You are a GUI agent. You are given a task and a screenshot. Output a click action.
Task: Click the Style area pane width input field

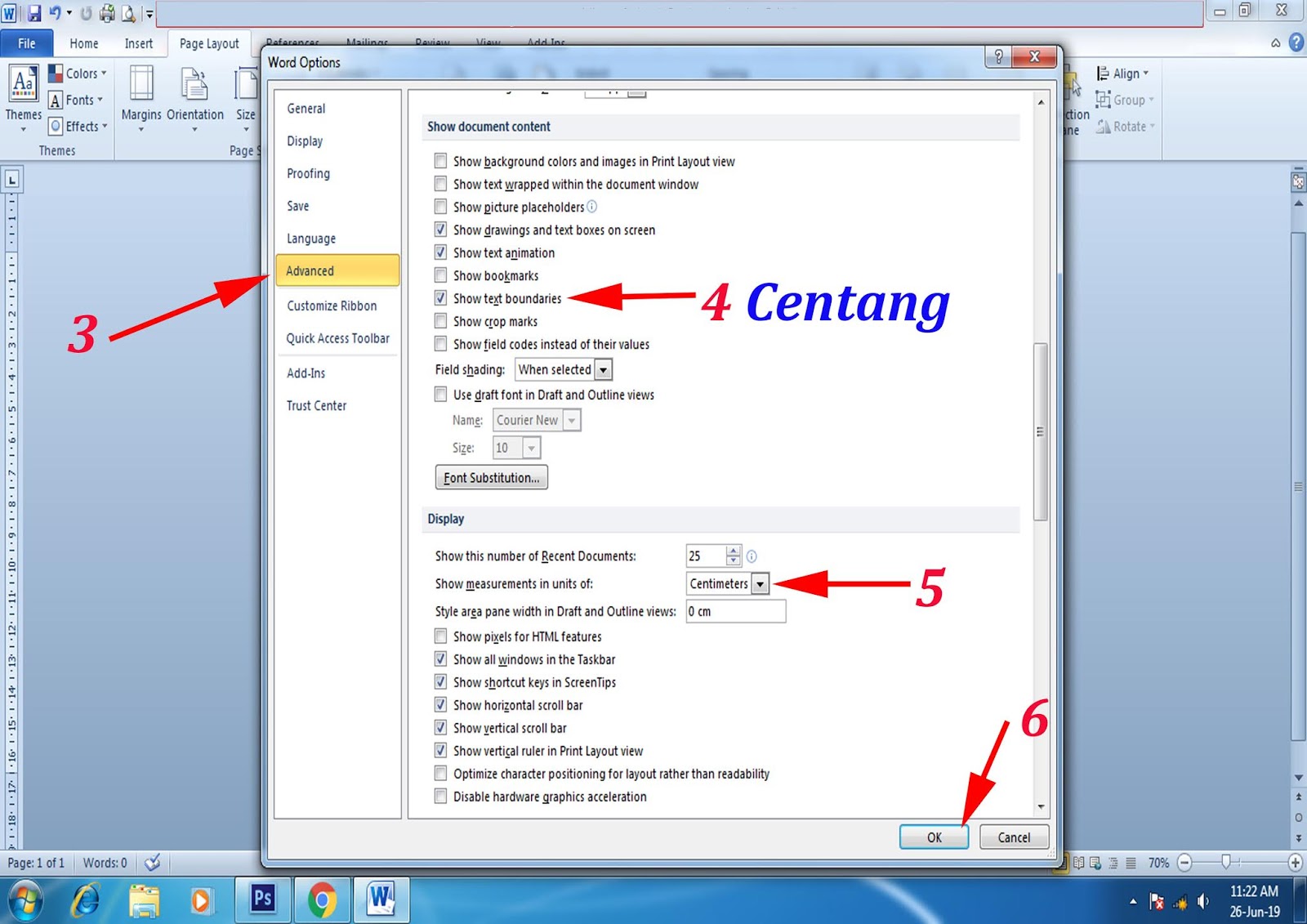pyautogui.click(x=736, y=611)
